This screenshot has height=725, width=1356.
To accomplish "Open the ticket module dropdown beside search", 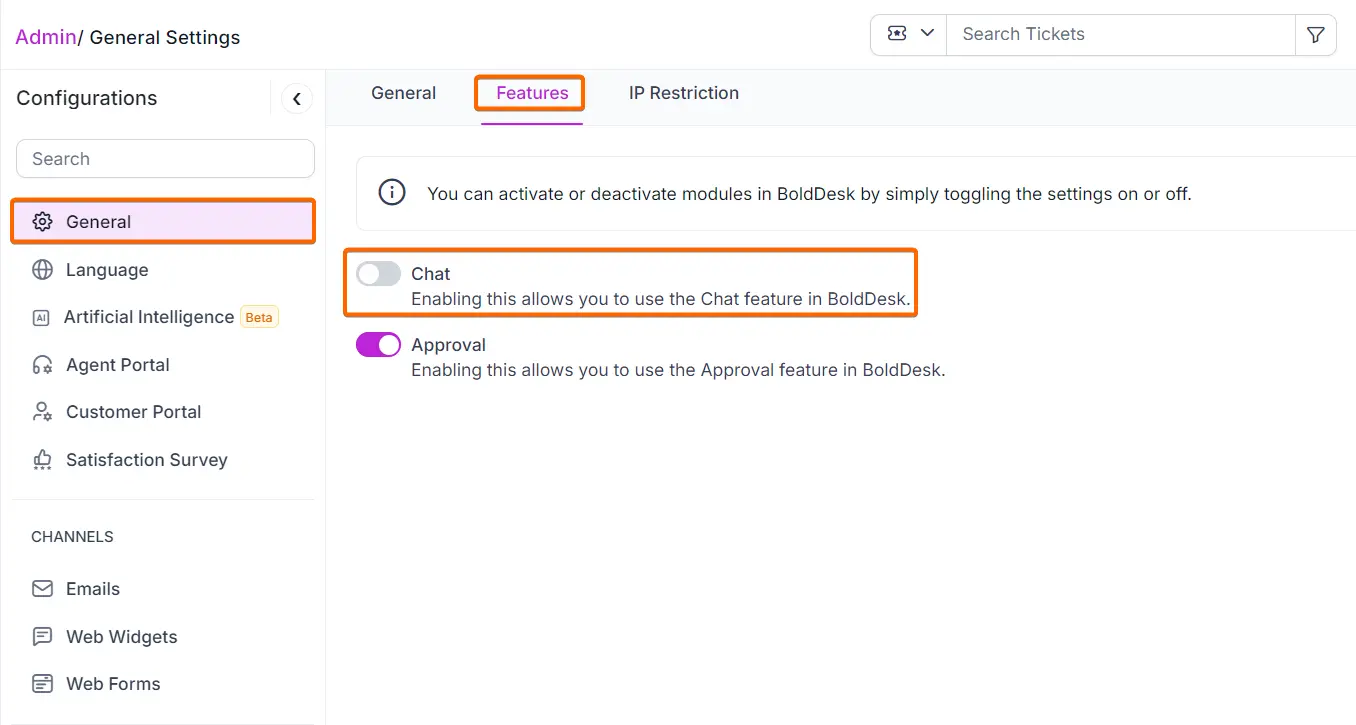I will point(909,34).
